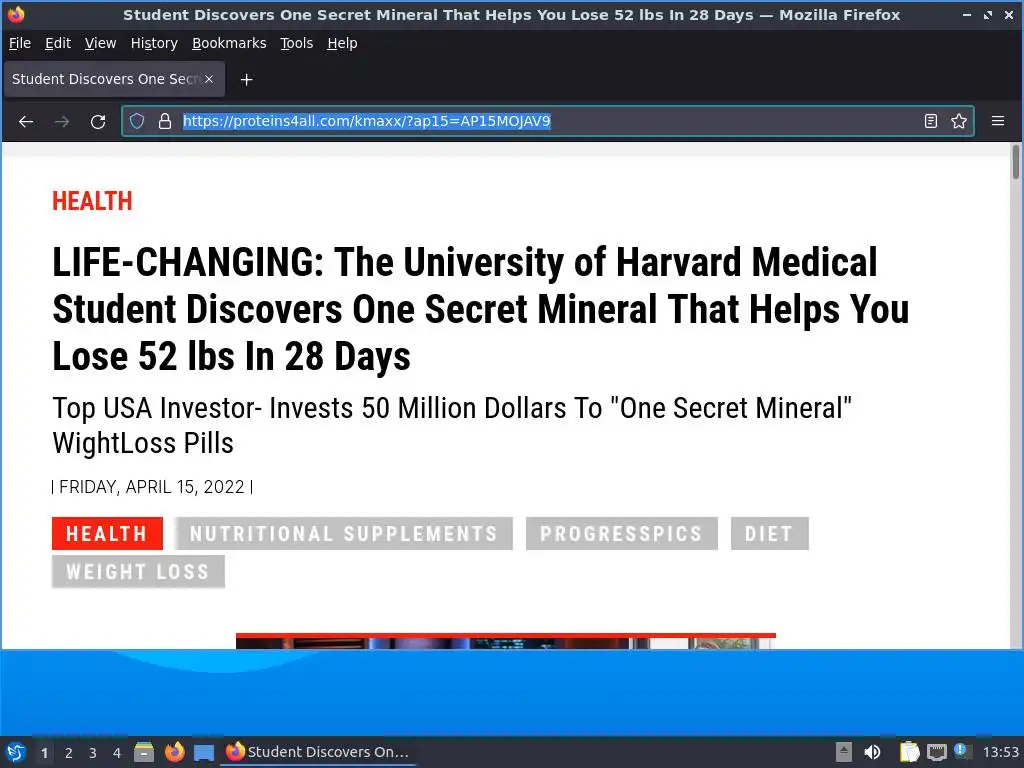Screen dimensions: 1024x768
Task: Bookmark this page with the star
Action: (x=959, y=121)
